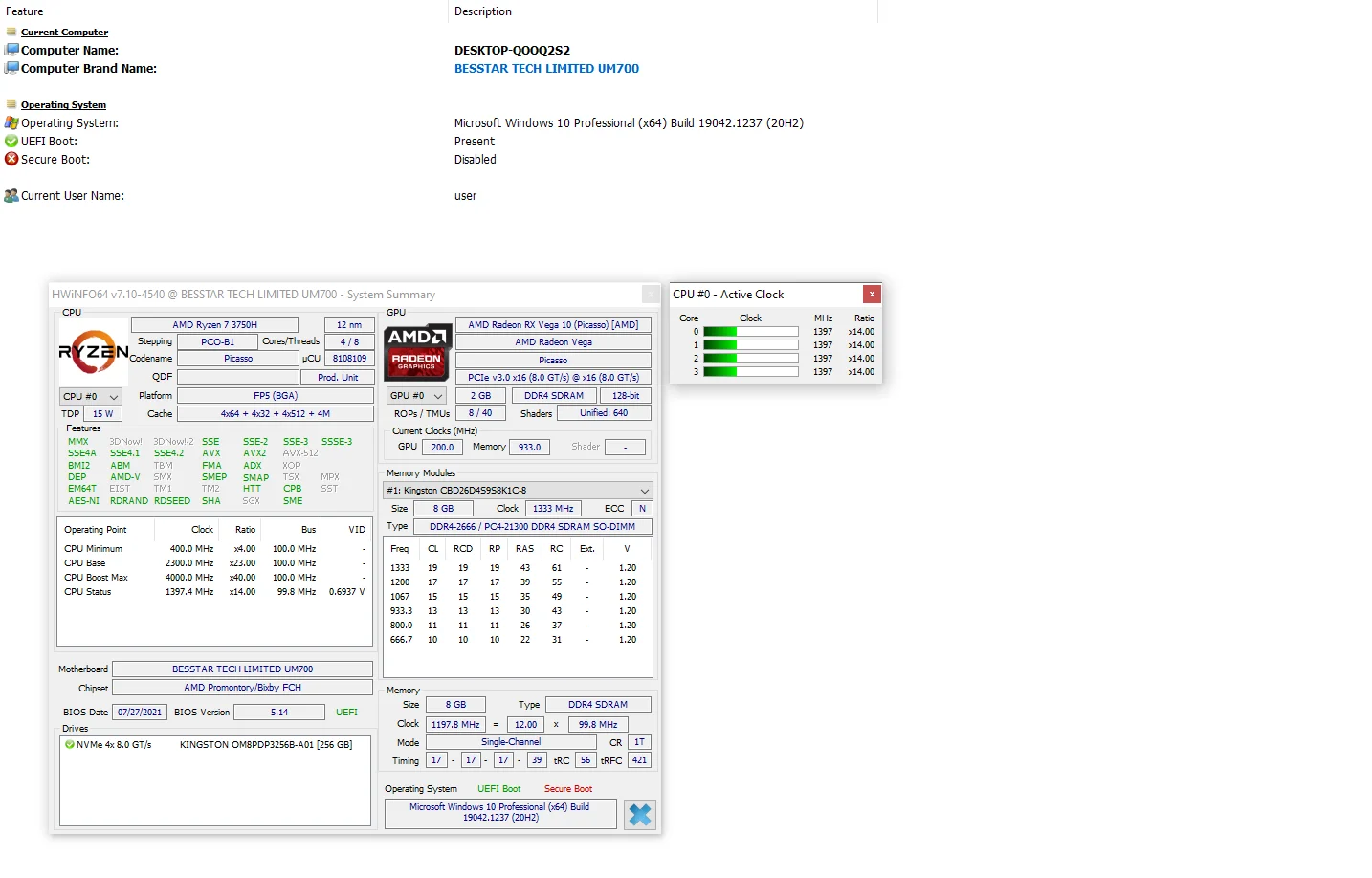
Task: Click the Core 1 clock bar
Action: (x=751, y=345)
